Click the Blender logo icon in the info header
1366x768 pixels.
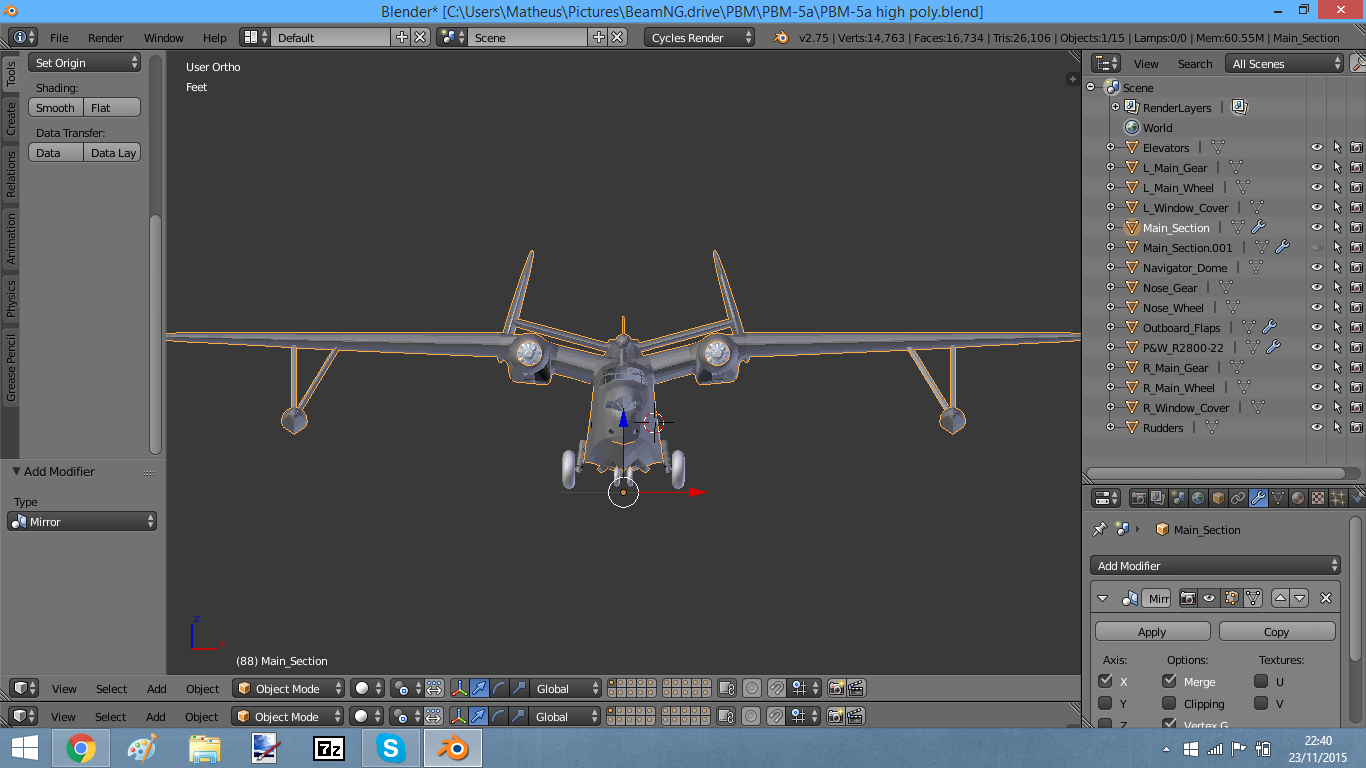(x=780, y=37)
